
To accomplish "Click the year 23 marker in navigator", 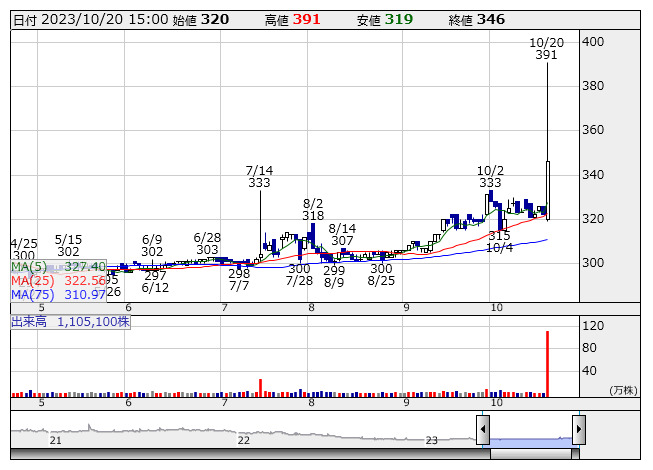I will pos(431,440).
